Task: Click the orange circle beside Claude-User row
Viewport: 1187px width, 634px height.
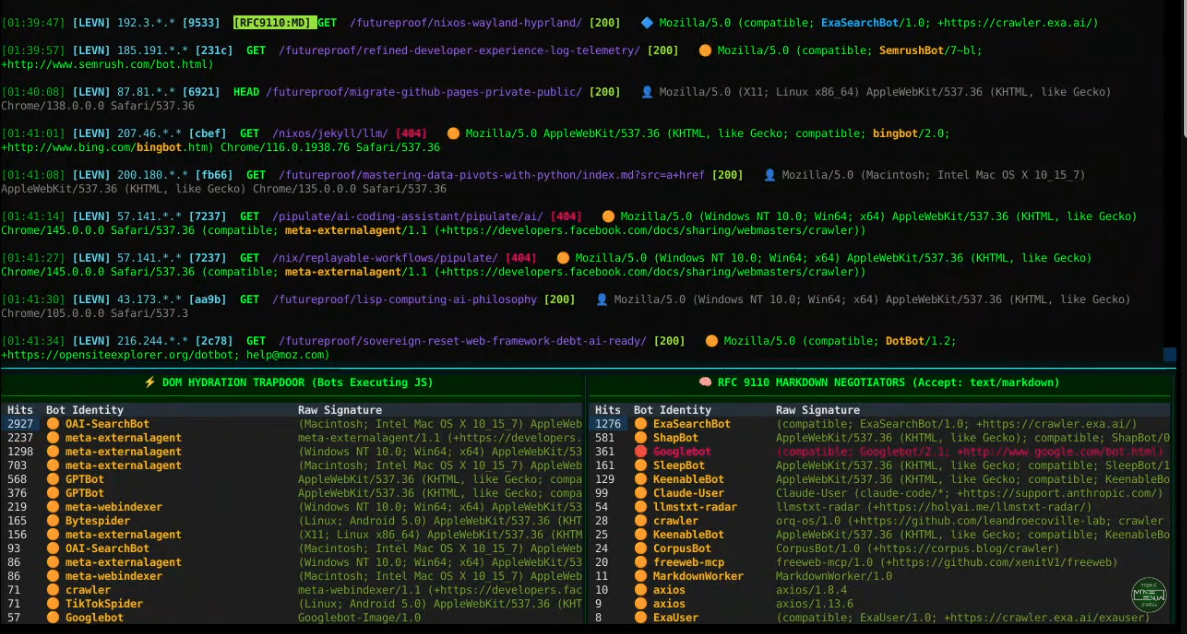Action: tap(640, 493)
